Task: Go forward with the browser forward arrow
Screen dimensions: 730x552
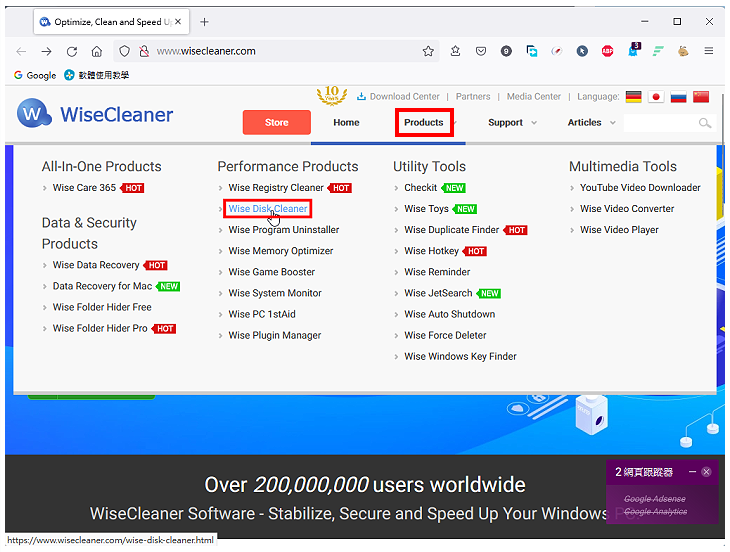Action: click(46, 51)
